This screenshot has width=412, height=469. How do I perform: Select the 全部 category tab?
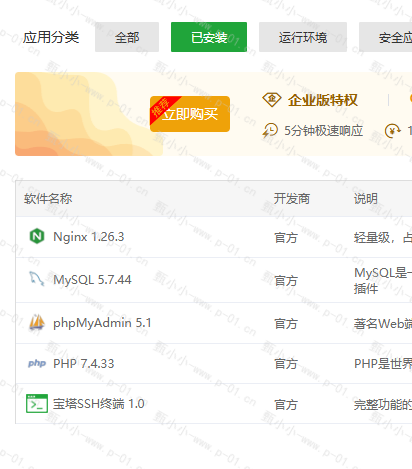tap(127, 37)
